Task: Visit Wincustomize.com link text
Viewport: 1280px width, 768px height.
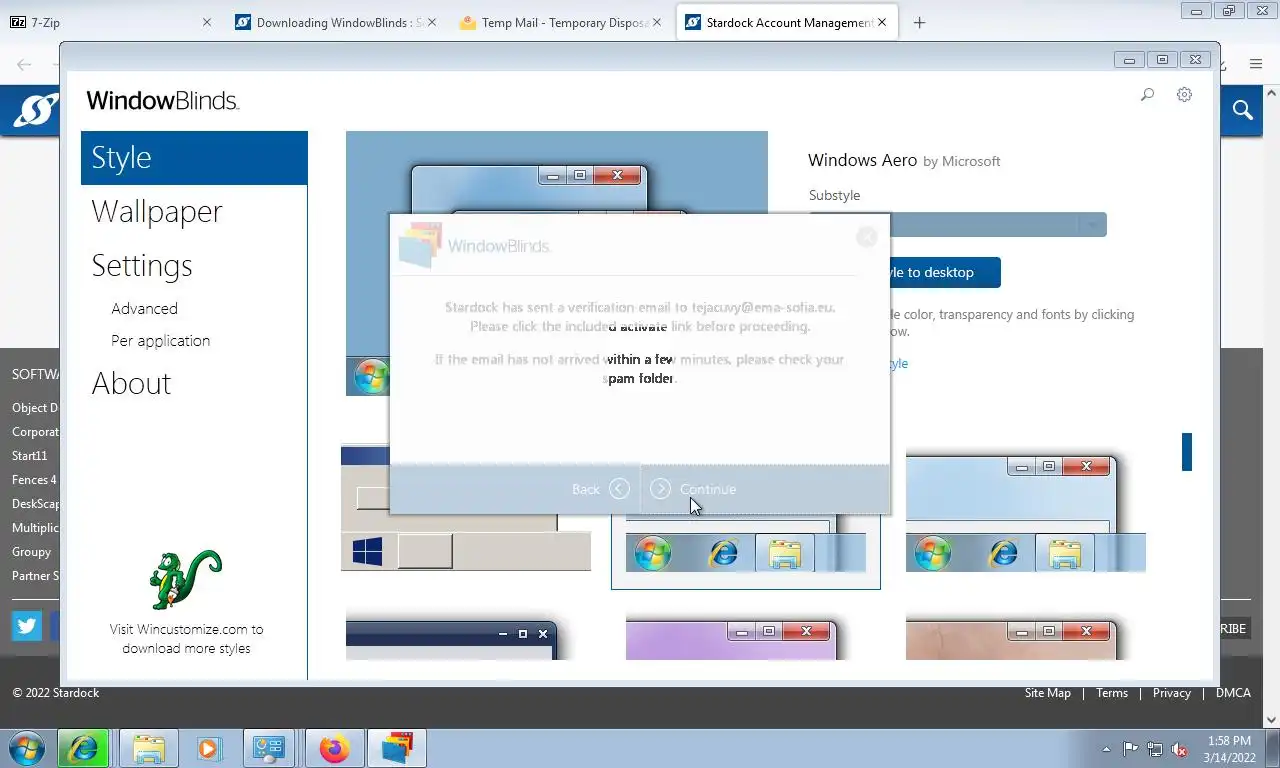Action: [x=186, y=639]
